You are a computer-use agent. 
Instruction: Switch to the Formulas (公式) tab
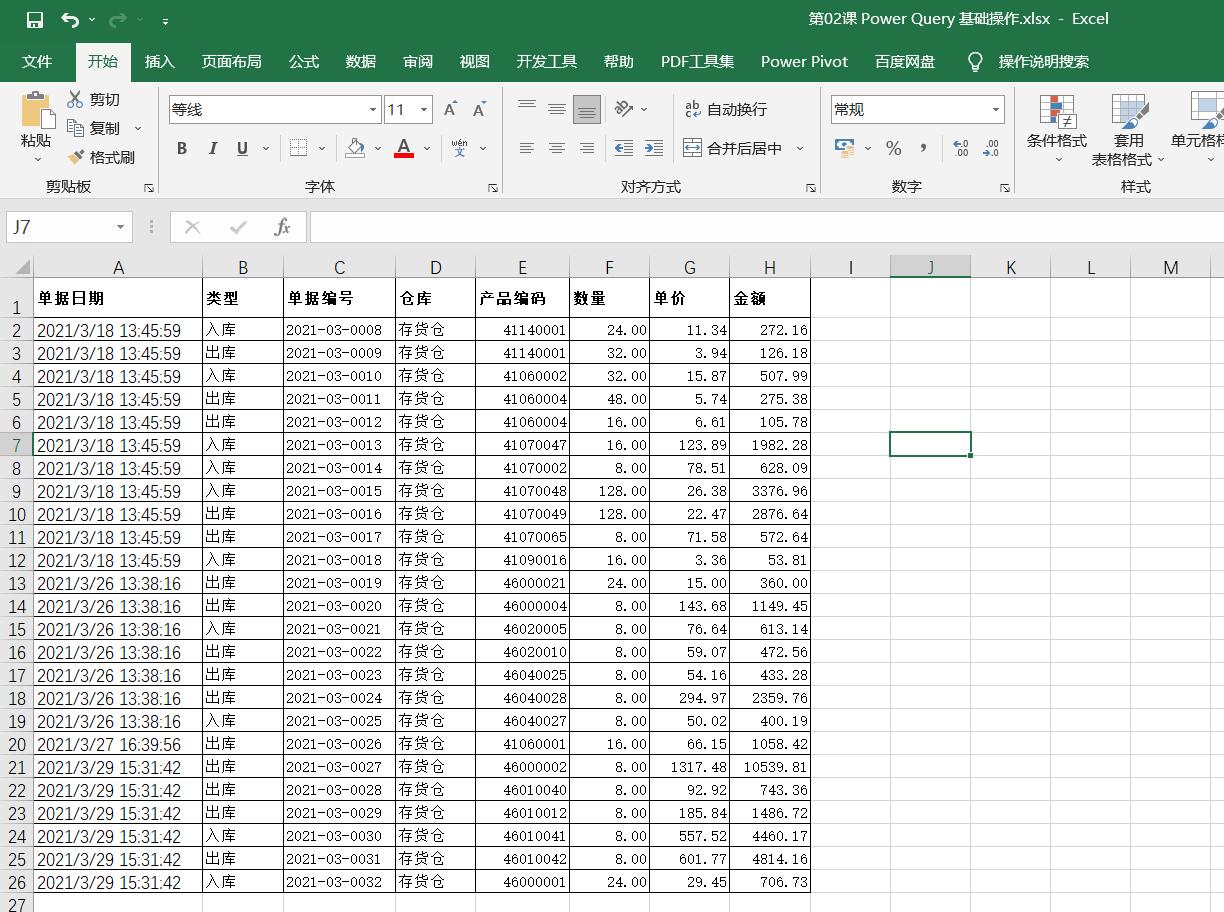click(x=304, y=61)
